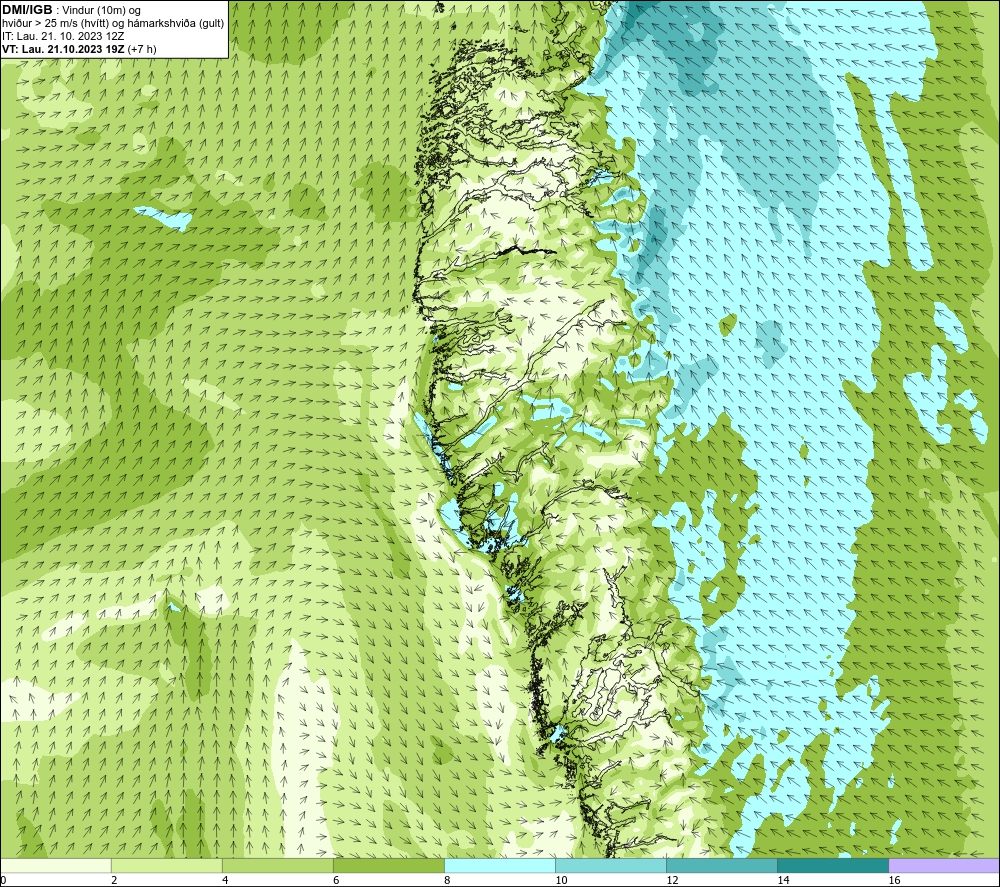Viewport: 1000px width, 887px height.
Task: Click the '16' label on the wind scale
Action: tap(894, 881)
